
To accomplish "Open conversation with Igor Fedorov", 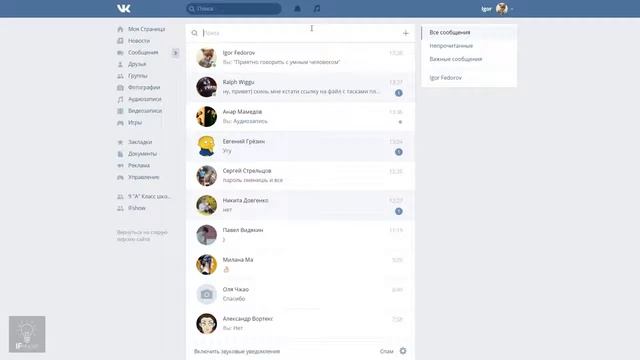I will (300, 58).
